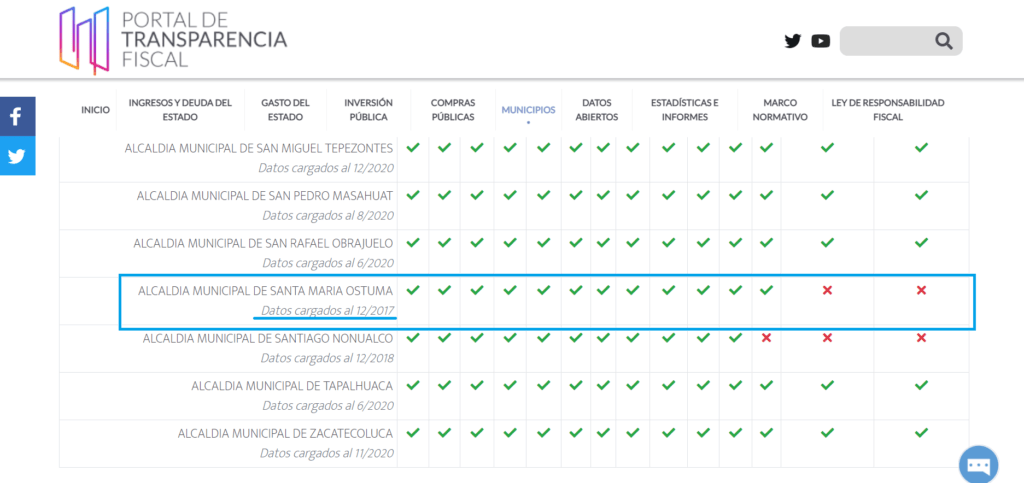Open the chat bubble icon

pyautogui.click(x=978, y=465)
